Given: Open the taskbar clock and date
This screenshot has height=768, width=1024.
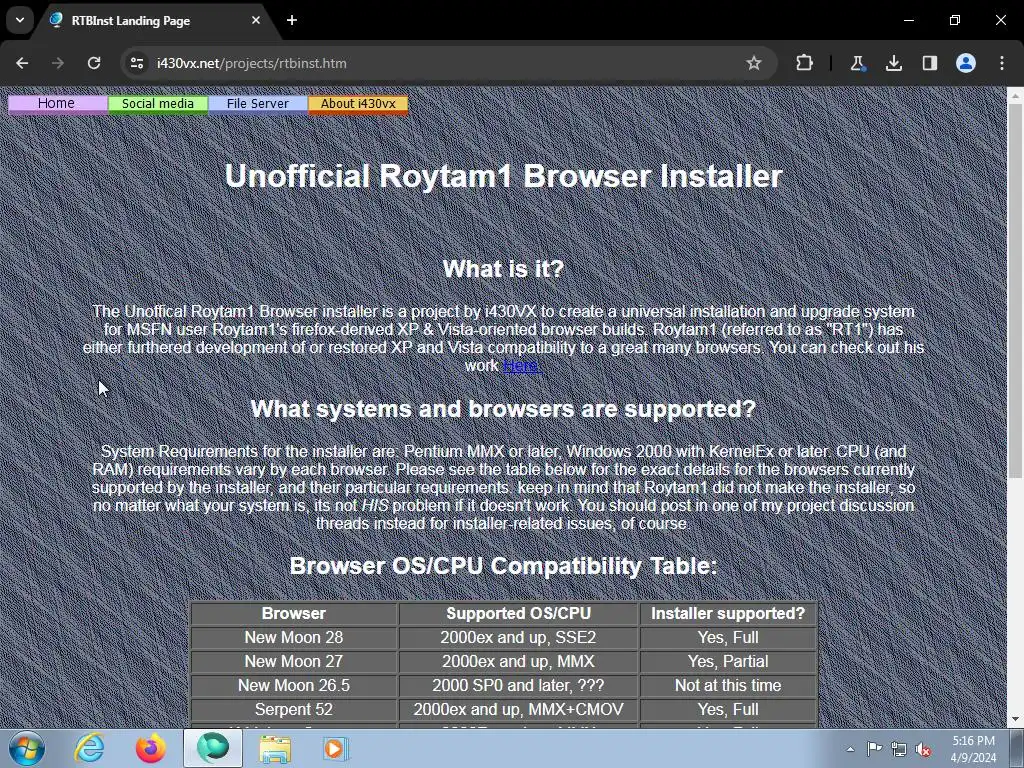Looking at the screenshot, I should 973,749.
